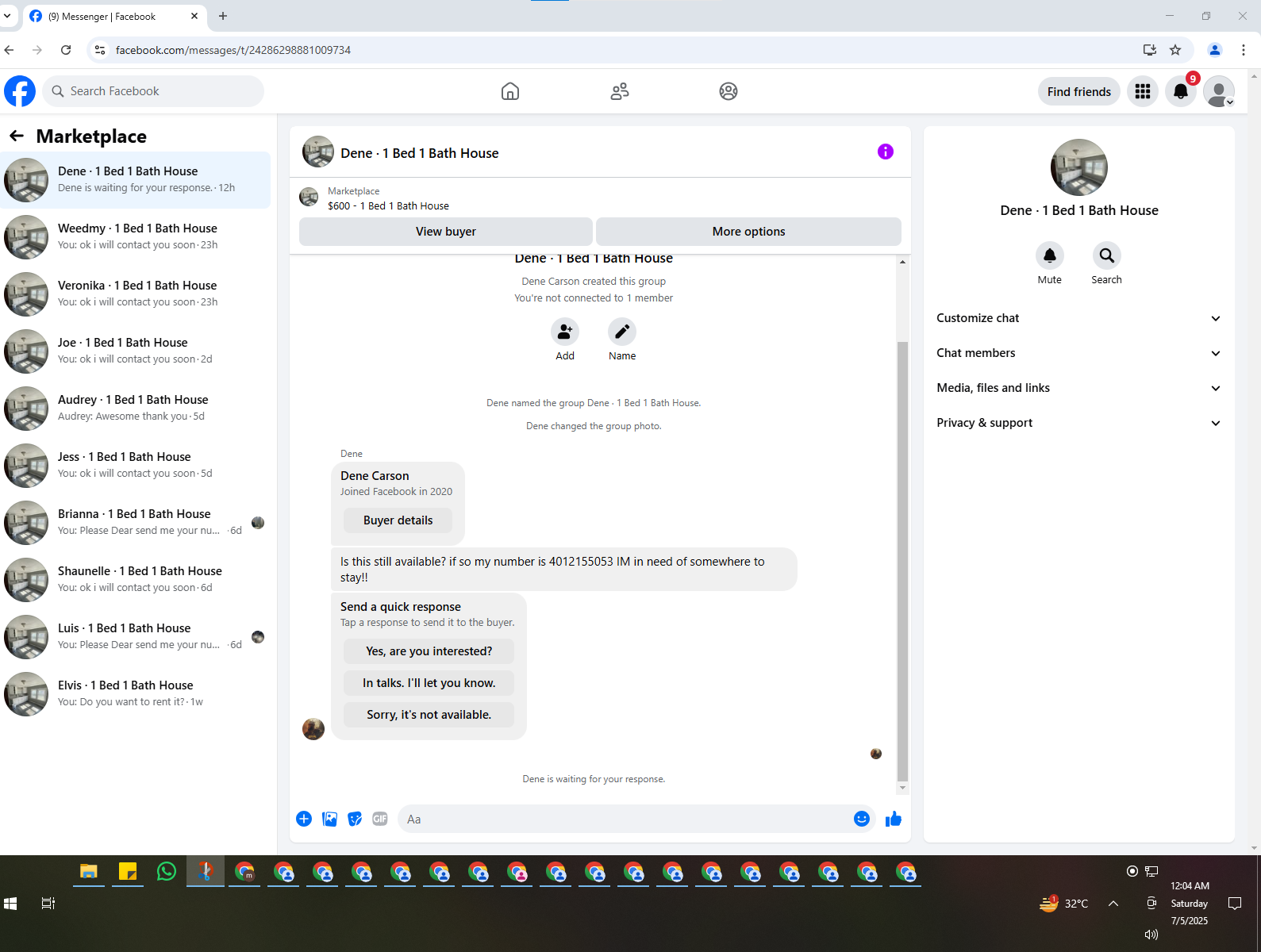1261x952 pixels.
Task: Open the Veronika 1 Bed 1 Bath House chat
Action: coord(136,294)
